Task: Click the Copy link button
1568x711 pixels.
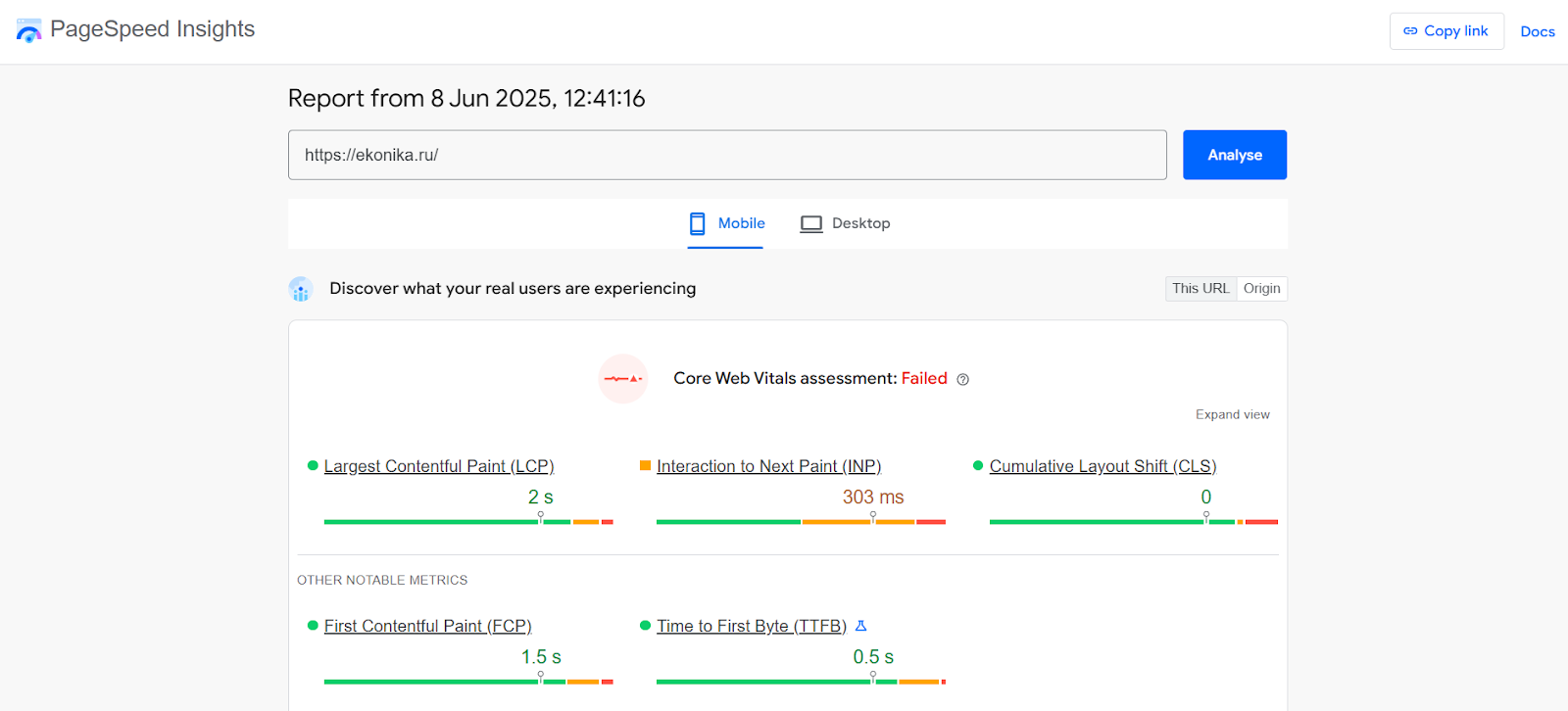Action: (1446, 31)
